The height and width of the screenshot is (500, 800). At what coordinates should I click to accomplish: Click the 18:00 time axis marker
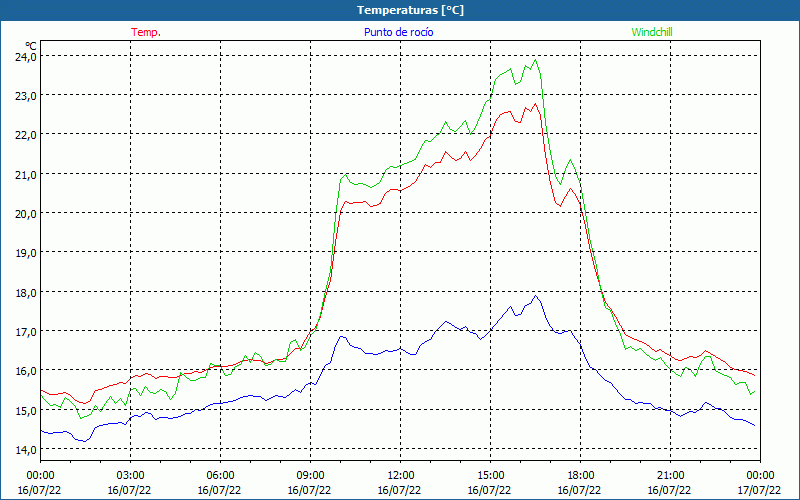pos(581,475)
